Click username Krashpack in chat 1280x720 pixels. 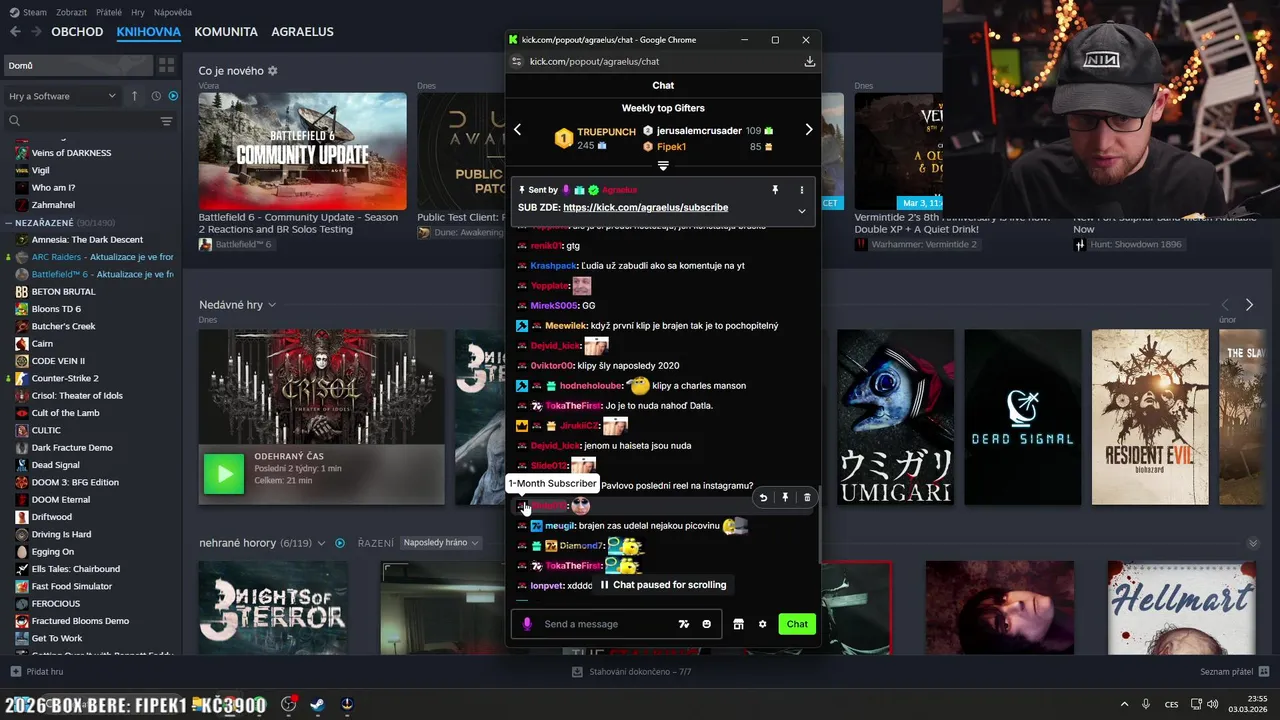tap(553, 266)
